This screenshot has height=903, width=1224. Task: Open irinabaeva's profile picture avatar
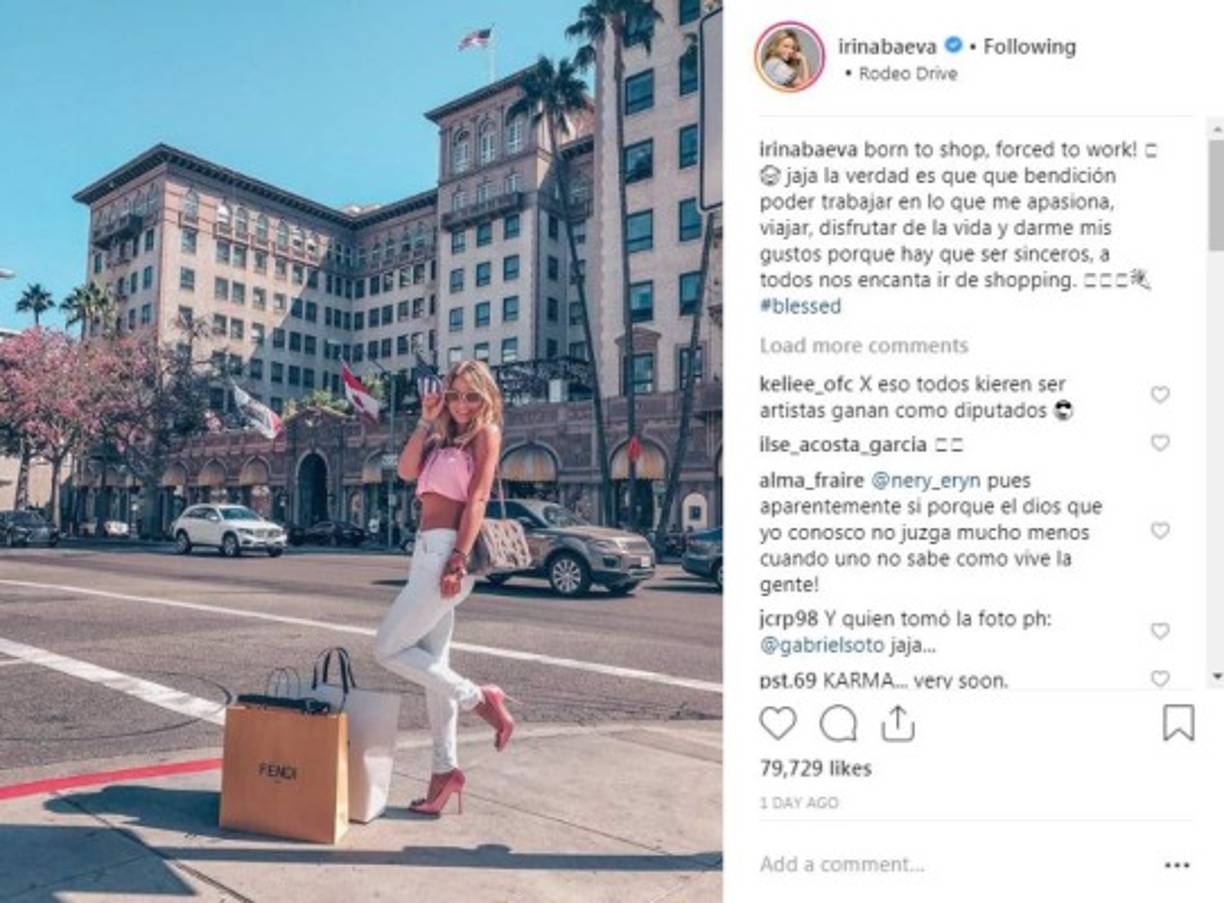790,57
